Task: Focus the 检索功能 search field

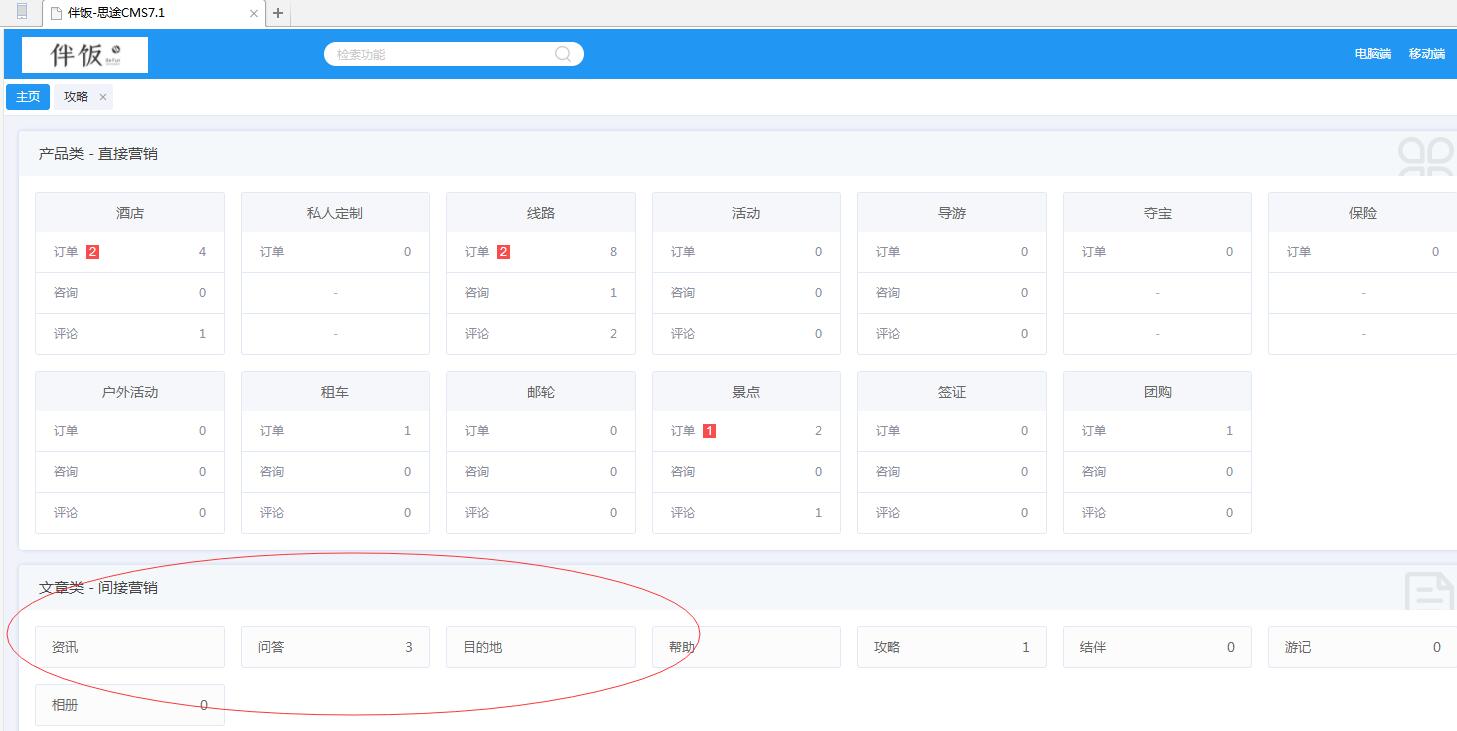Action: tap(440, 54)
